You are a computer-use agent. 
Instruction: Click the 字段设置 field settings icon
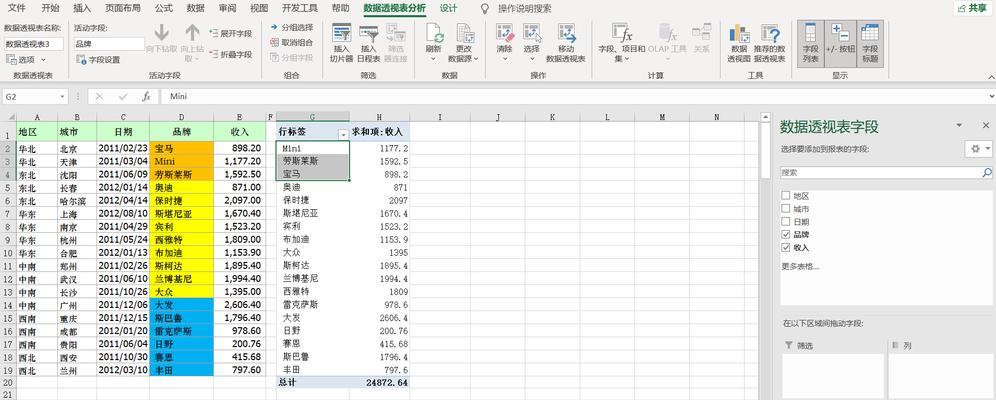coord(81,60)
